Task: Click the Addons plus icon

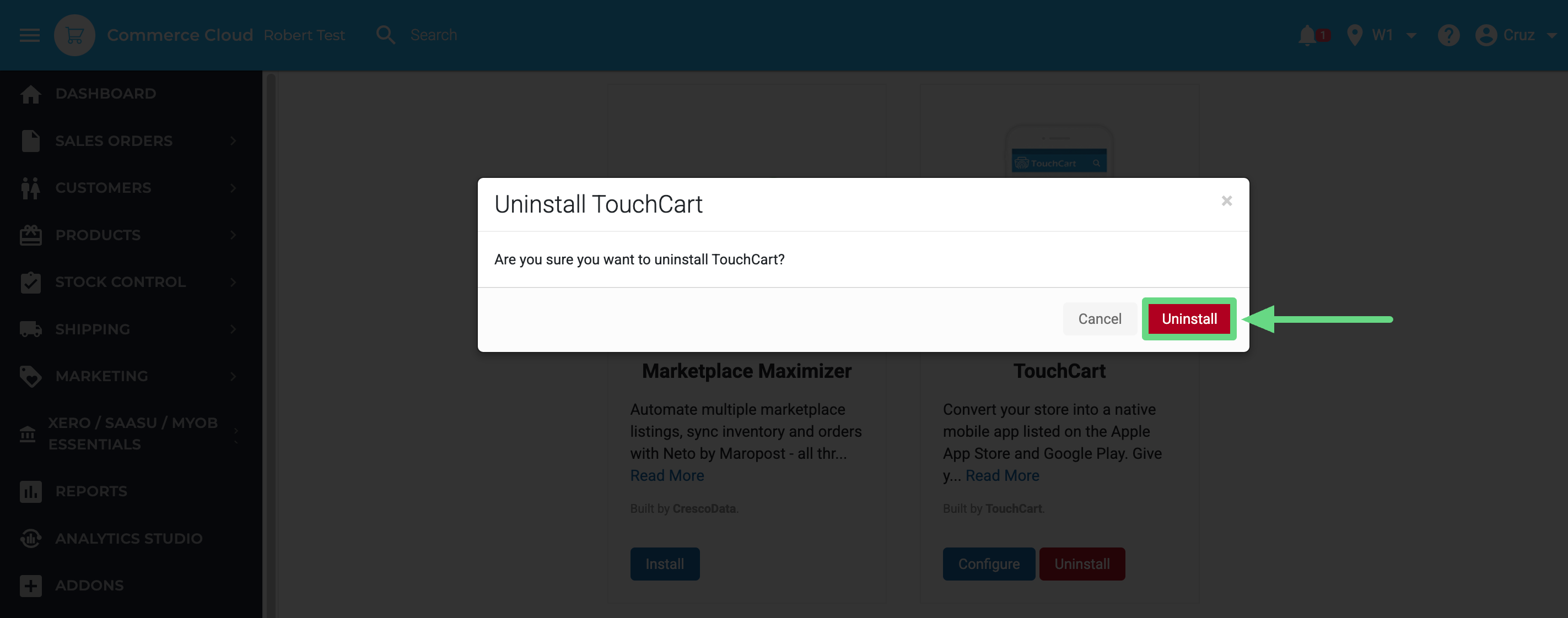Action: tap(30, 585)
